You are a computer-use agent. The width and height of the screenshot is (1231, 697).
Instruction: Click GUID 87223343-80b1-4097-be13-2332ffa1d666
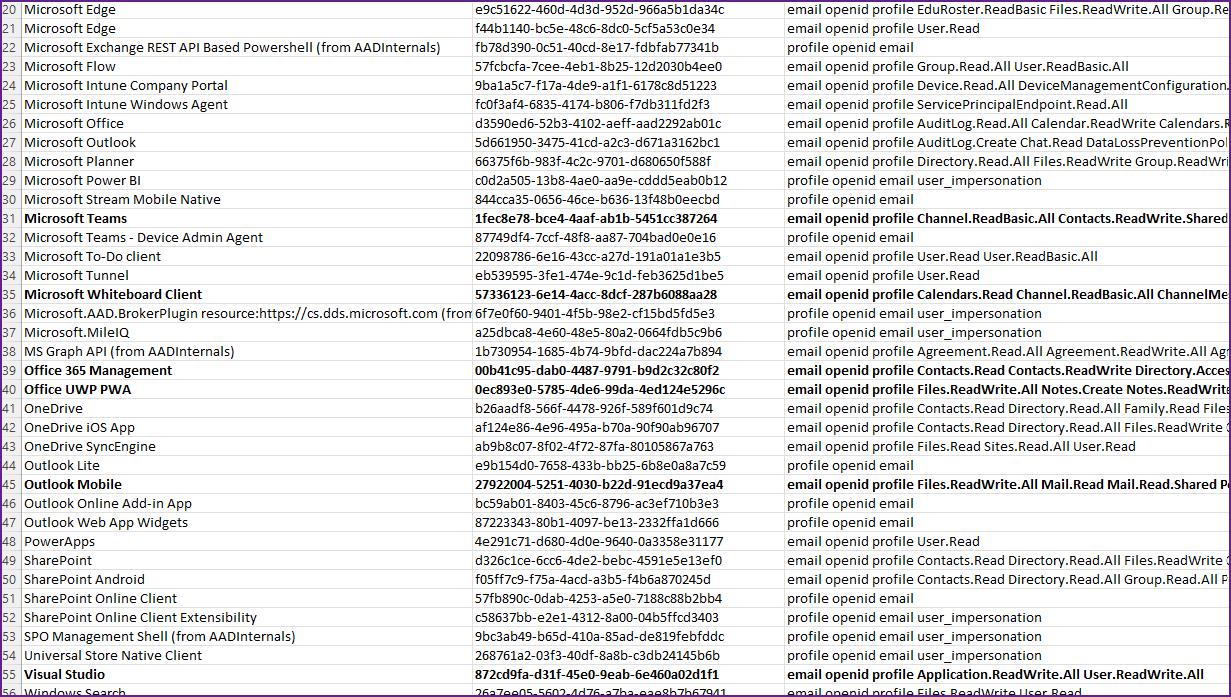click(x=628, y=523)
